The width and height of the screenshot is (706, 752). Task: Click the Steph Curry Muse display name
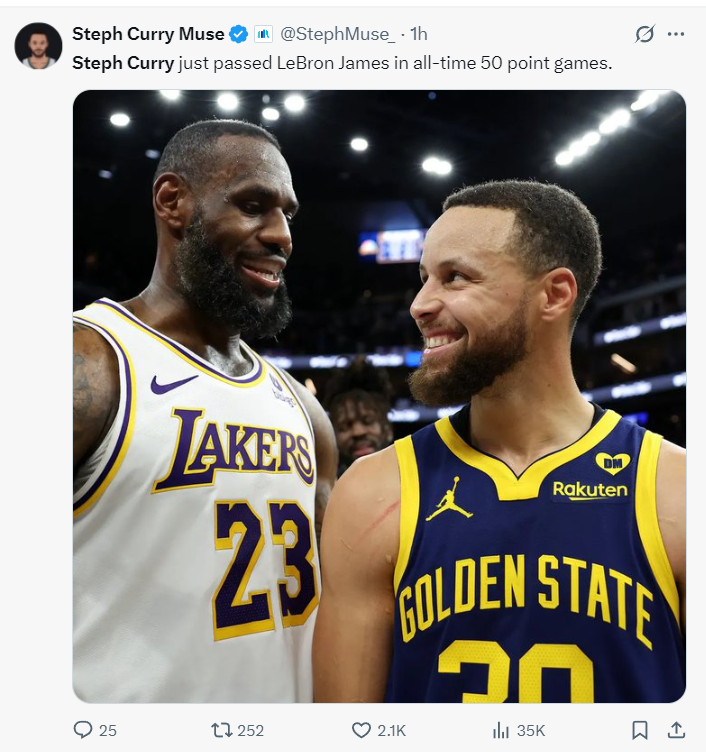(x=148, y=34)
